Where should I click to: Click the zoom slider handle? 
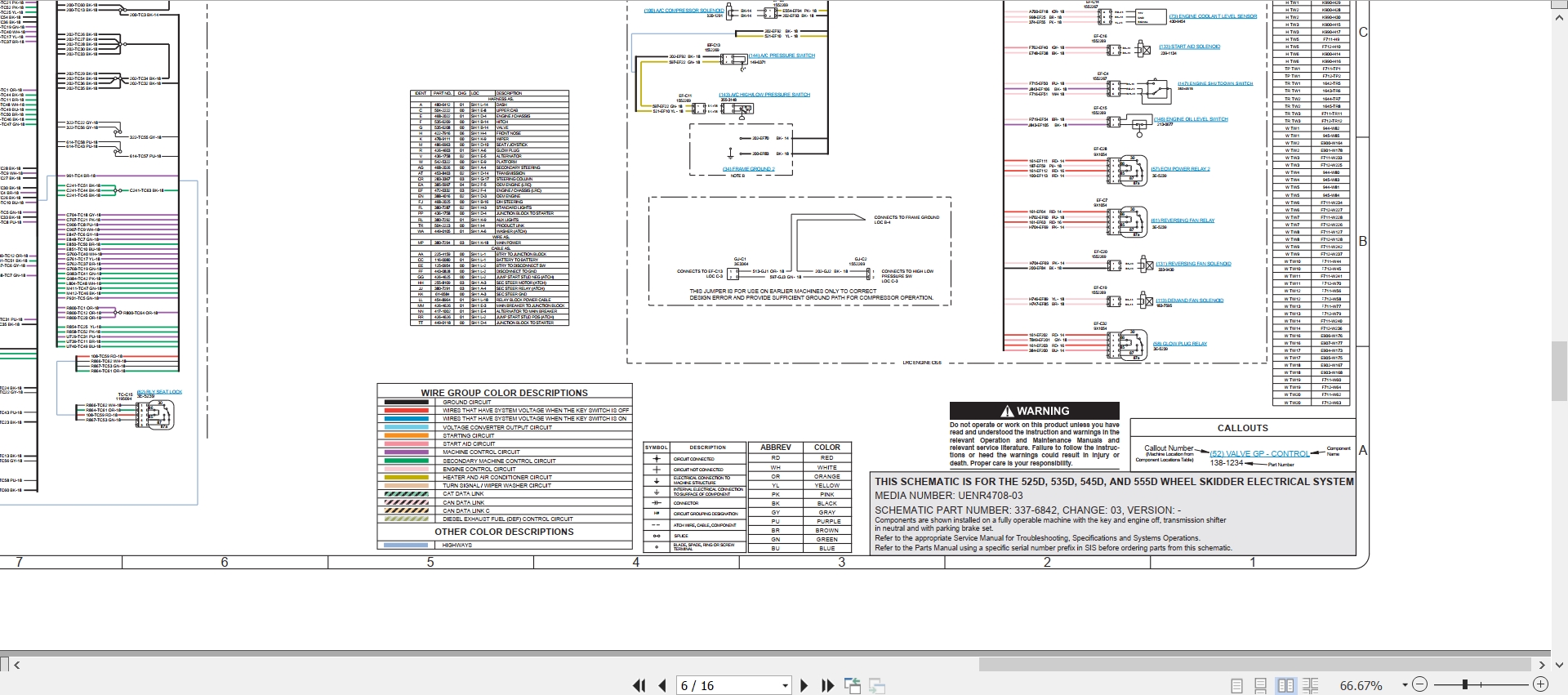(1465, 684)
